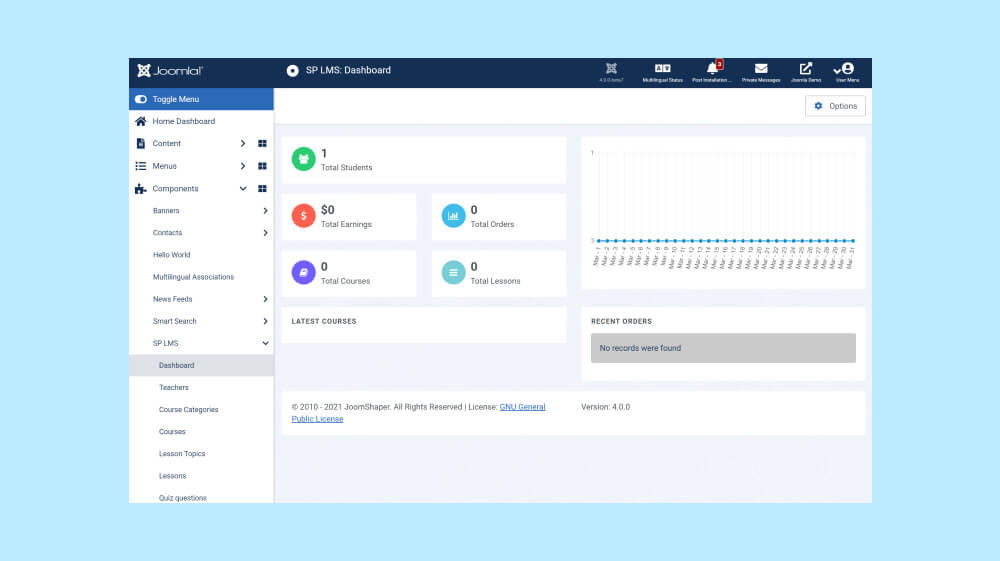Open the User Menu dropdown

[x=846, y=71]
